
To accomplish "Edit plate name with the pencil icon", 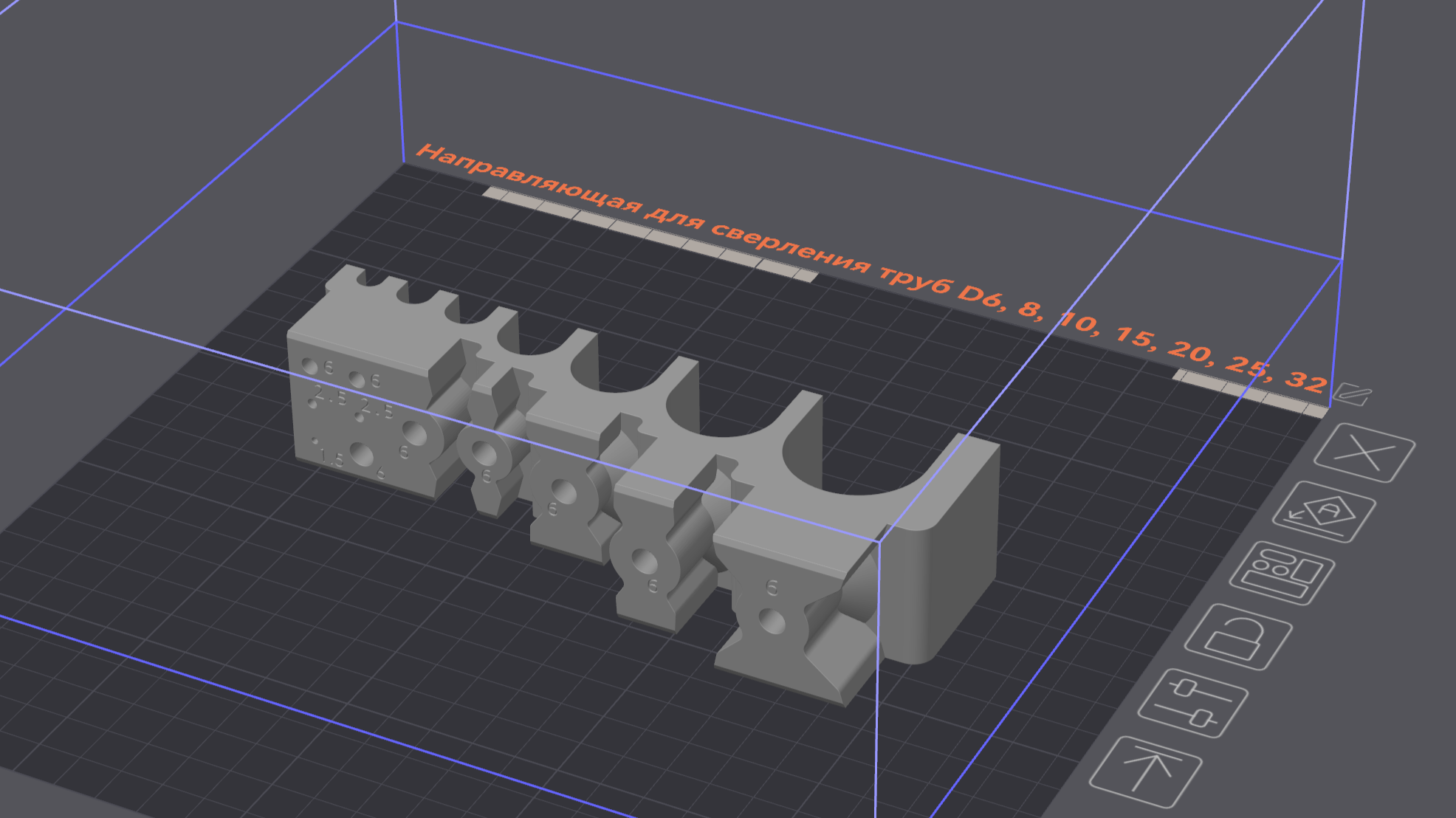I will (1355, 394).
